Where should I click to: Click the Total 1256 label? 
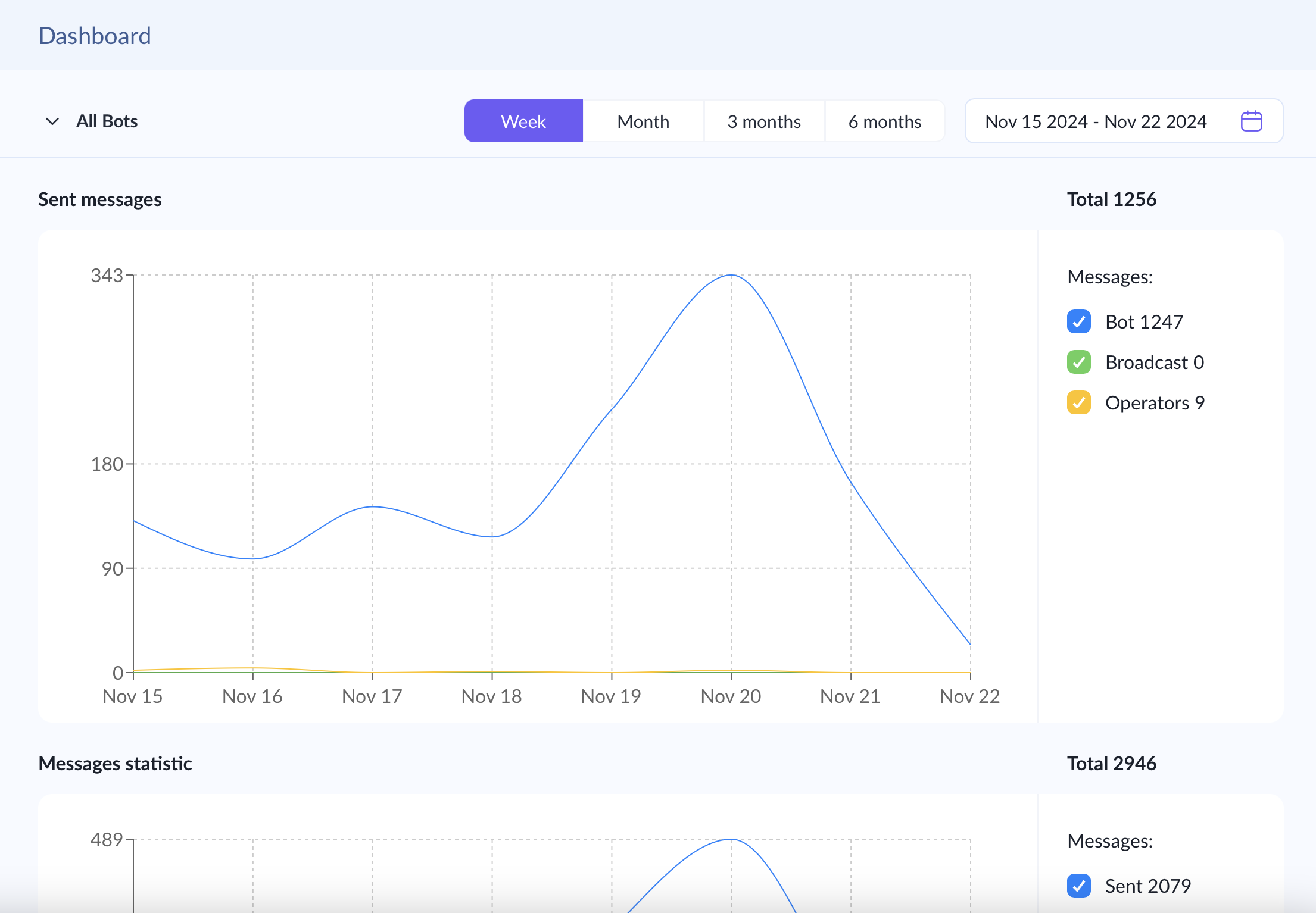[1111, 199]
